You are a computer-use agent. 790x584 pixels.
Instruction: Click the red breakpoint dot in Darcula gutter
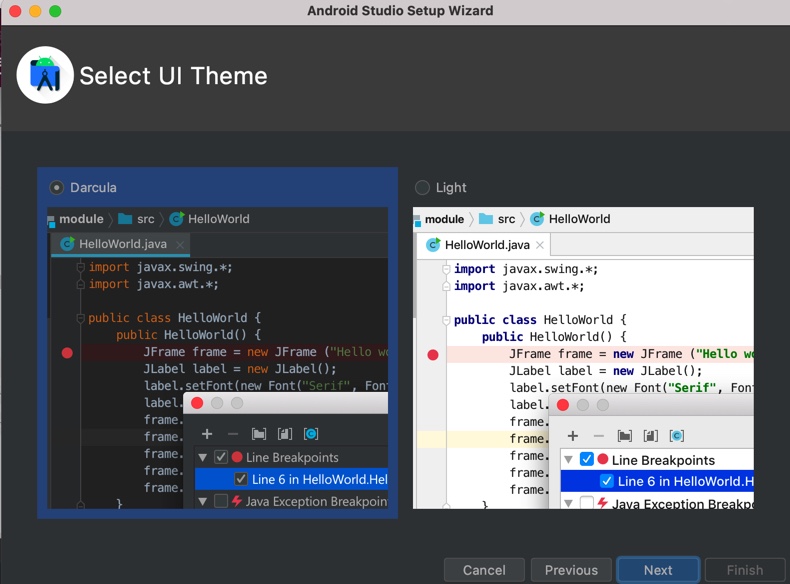(x=67, y=353)
